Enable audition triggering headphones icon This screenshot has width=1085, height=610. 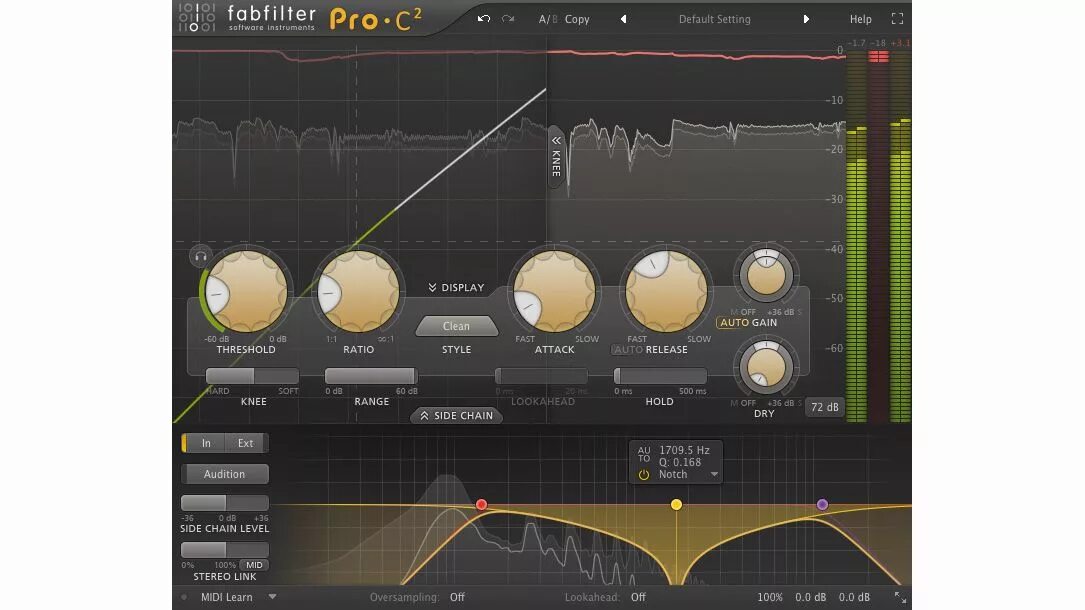point(201,257)
